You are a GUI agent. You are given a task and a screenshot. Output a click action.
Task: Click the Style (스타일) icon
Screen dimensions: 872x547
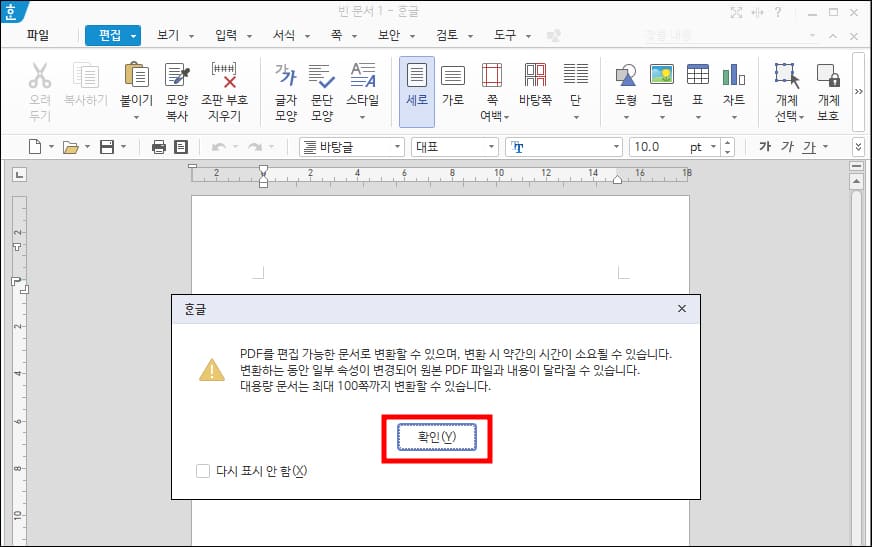[x=363, y=75]
